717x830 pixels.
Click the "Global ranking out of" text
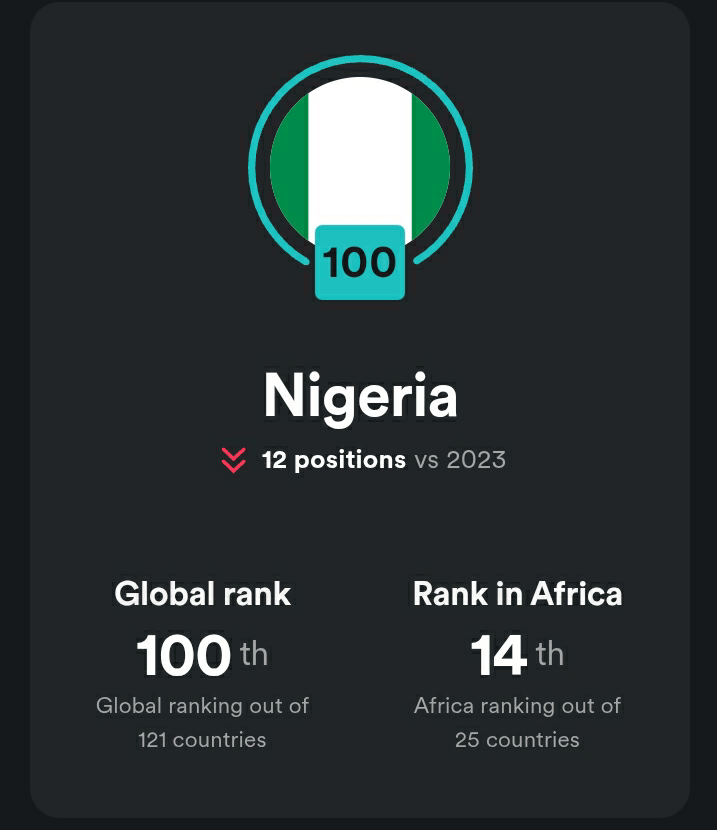coord(203,706)
